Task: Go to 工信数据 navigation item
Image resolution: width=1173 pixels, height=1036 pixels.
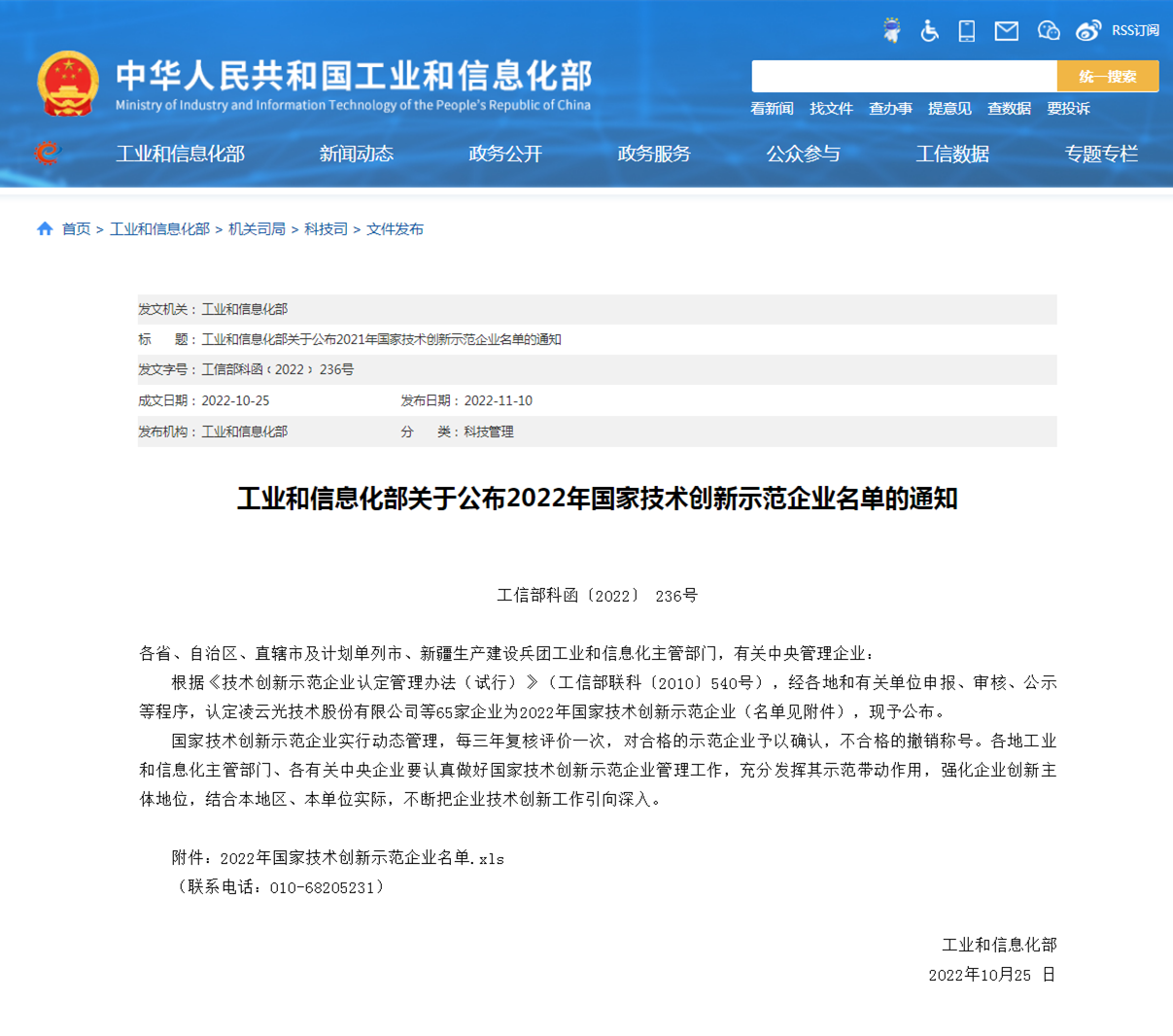Action: coord(951,154)
